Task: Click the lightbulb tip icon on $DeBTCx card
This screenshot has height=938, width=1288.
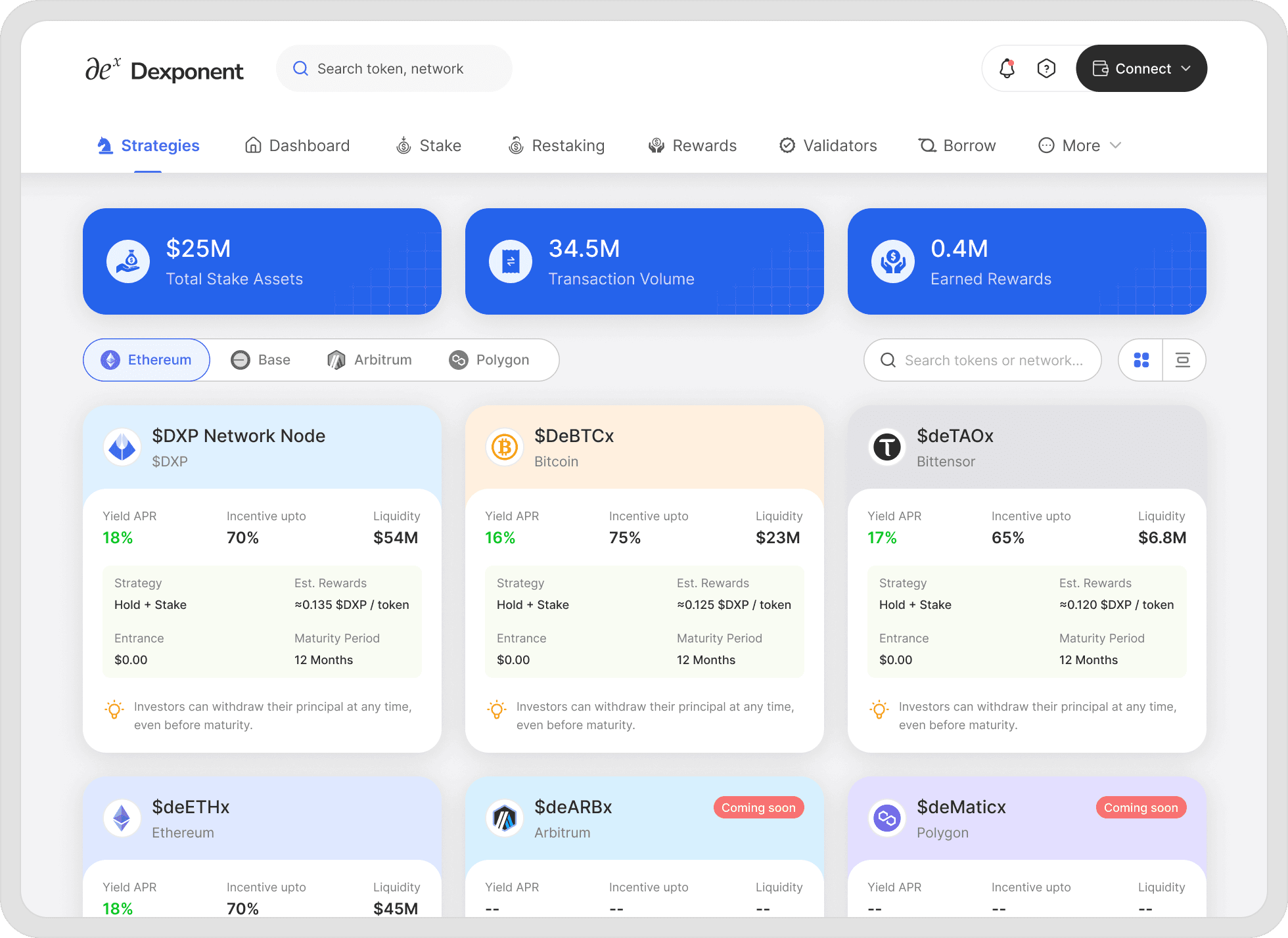Action: pyautogui.click(x=497, y=709)
